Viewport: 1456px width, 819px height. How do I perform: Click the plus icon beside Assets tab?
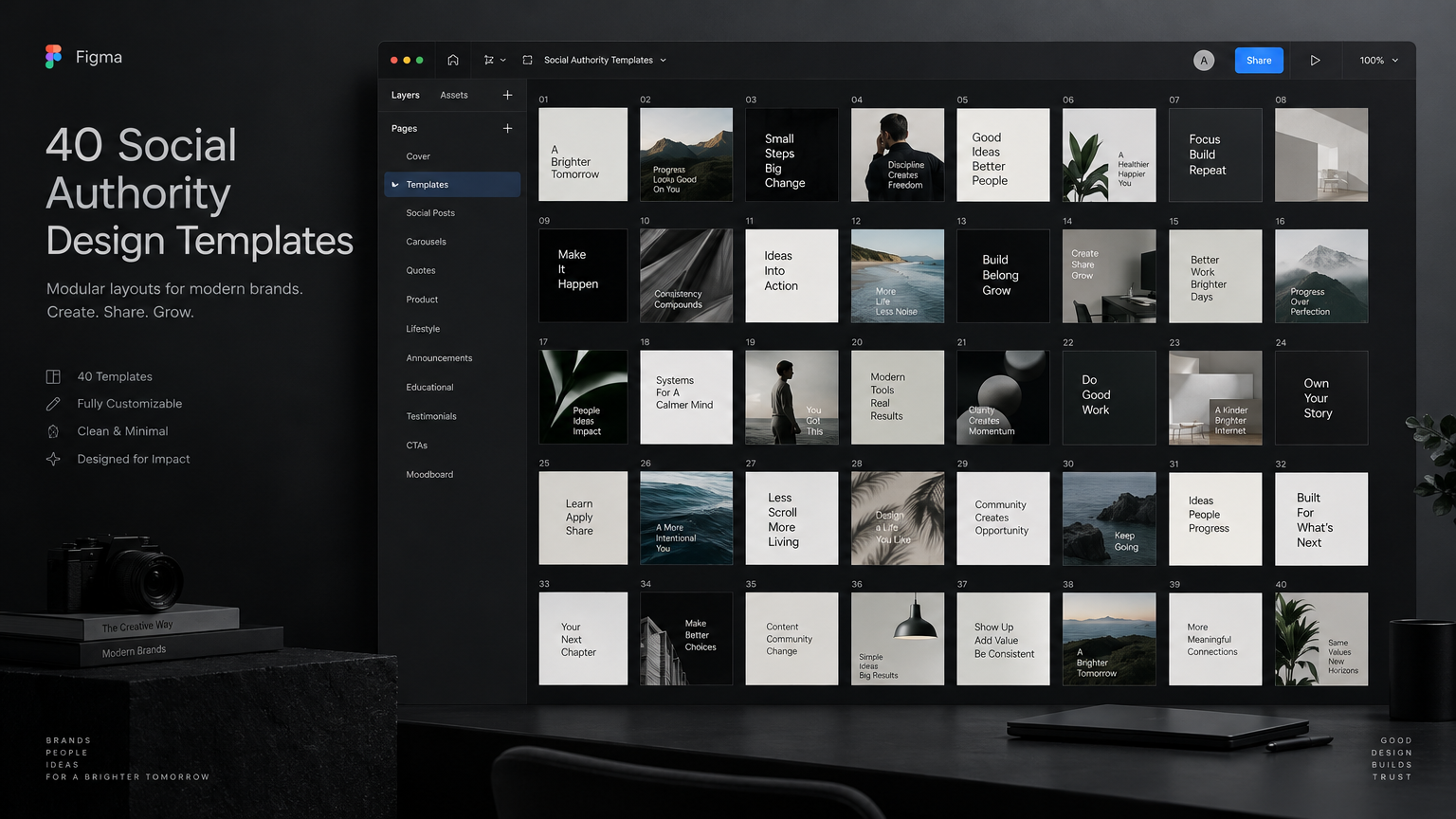(507, 95)
